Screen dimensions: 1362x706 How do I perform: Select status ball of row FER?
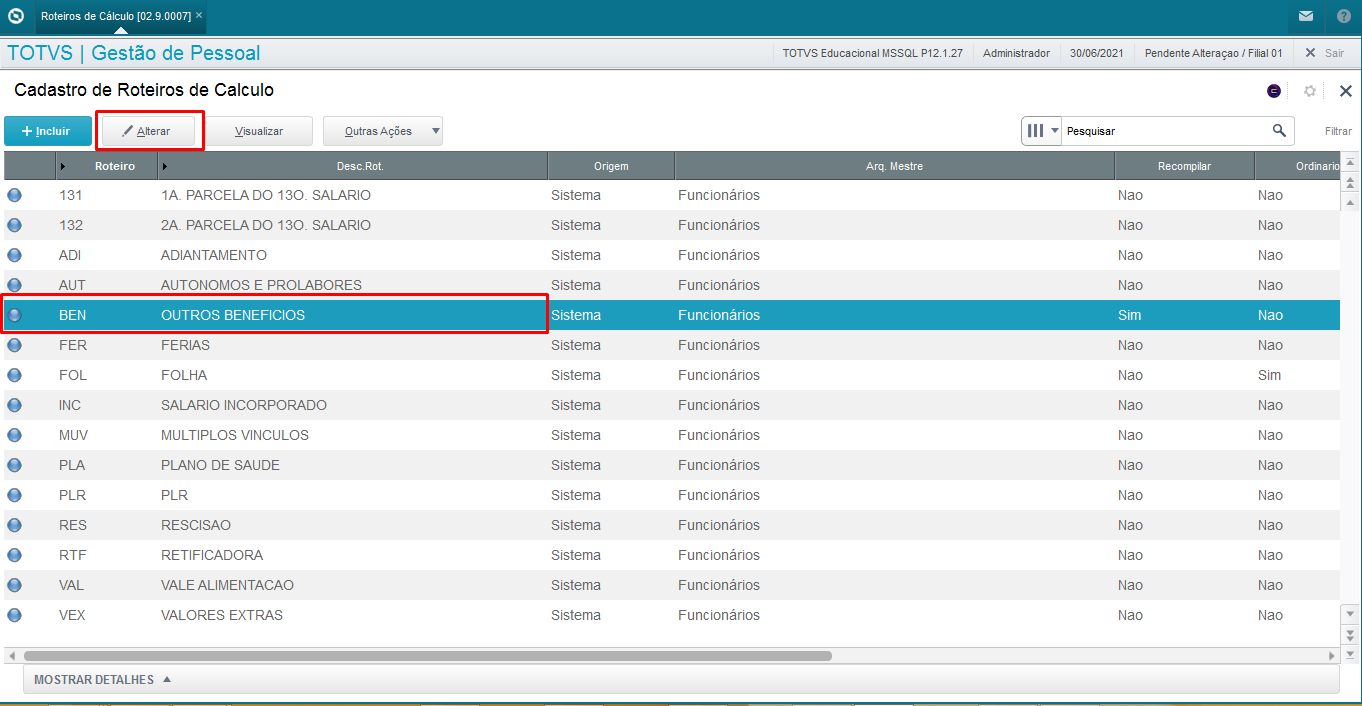click(15, 345)
